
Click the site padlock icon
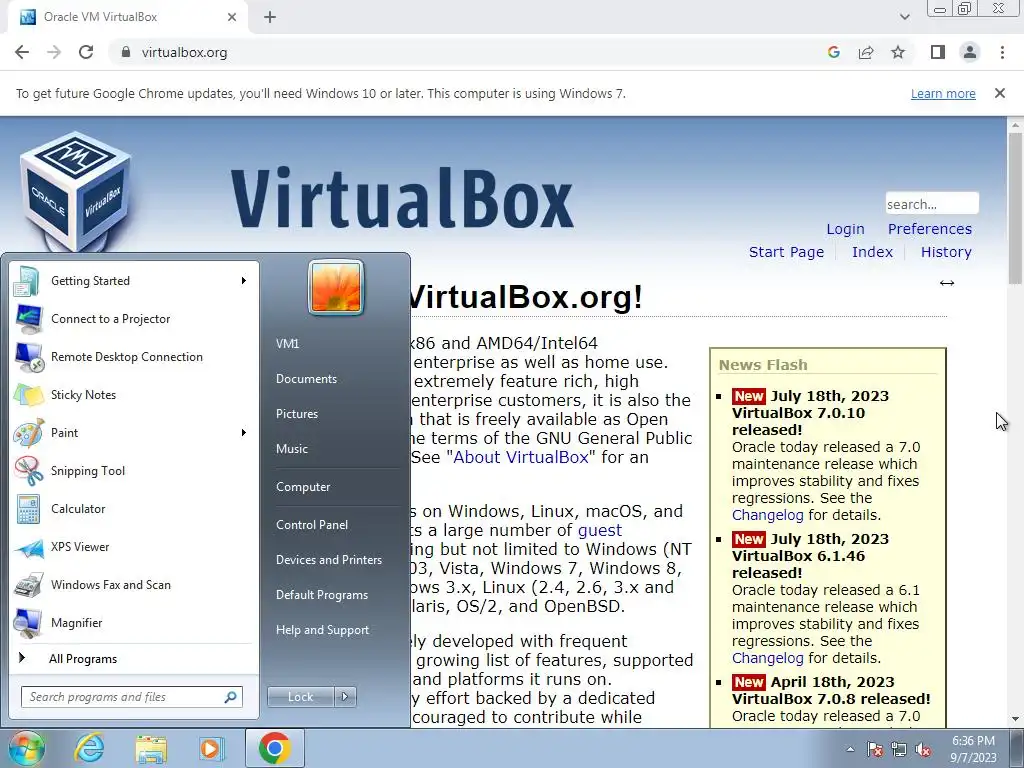click(126, 52)
